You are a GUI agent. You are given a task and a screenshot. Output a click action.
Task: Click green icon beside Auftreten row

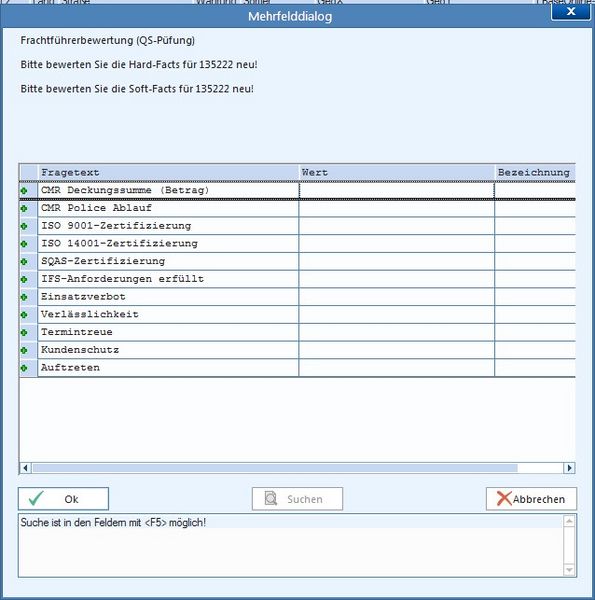click(24, 368)
